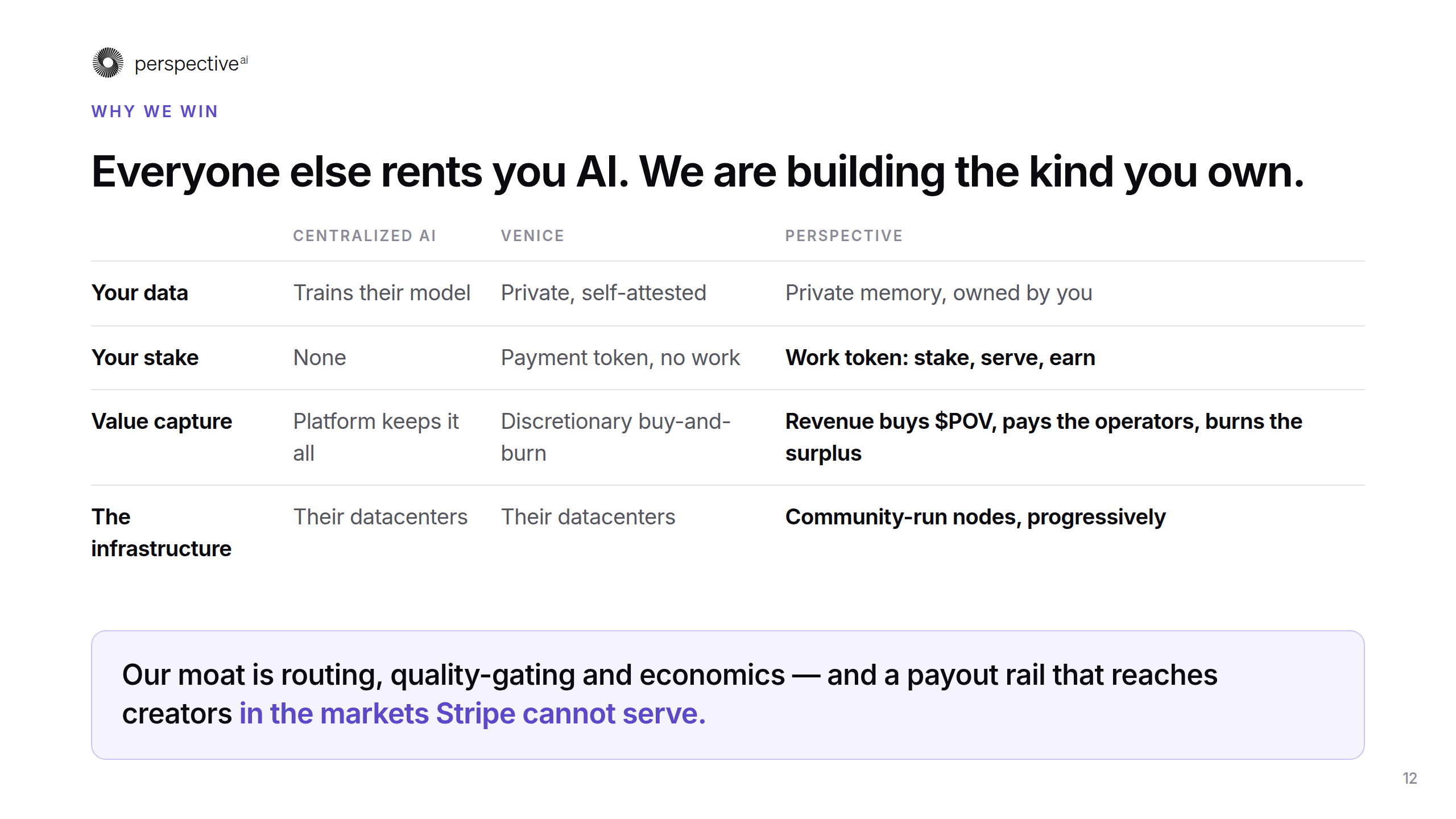Select the Trains their model cell
Viewport: 1456px width, 819px height.
382,293
